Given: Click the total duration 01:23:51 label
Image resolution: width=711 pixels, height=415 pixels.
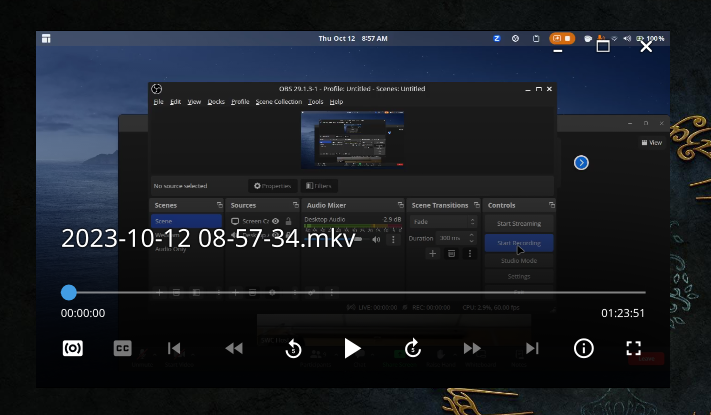Looking at the screenshot, I should click(623, 313).
